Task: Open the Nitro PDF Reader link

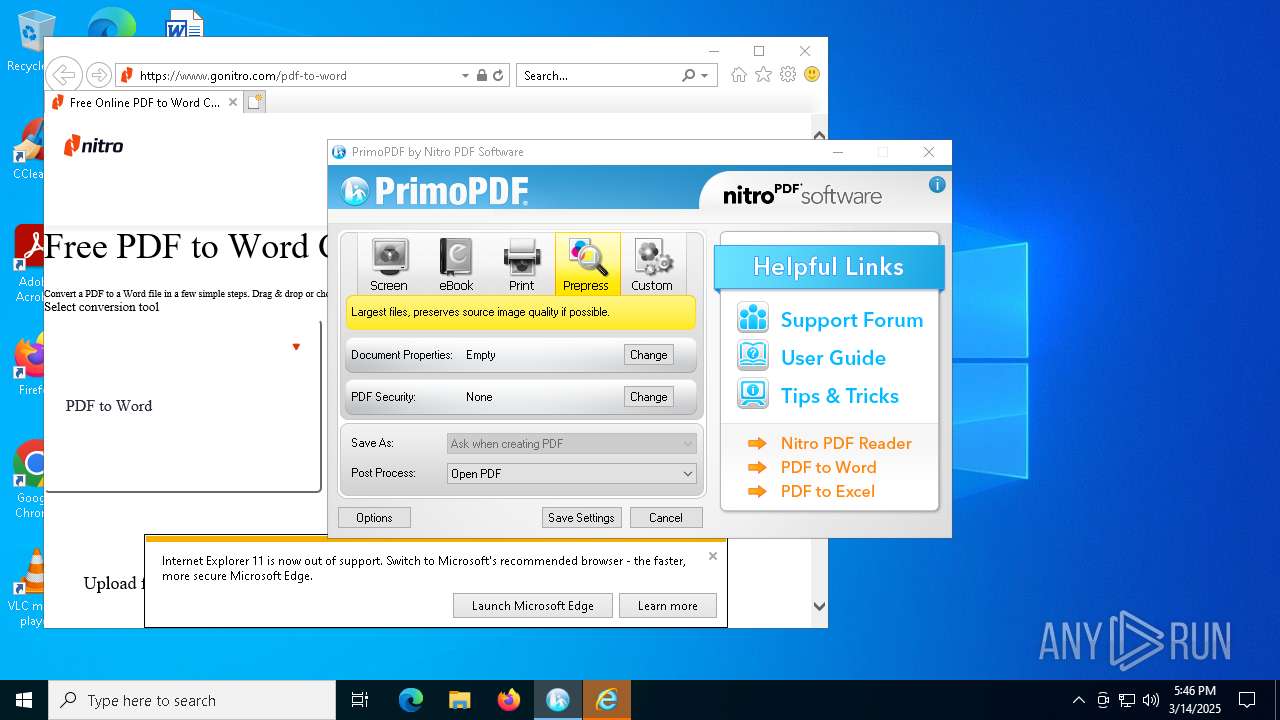Action: point(846,443)
